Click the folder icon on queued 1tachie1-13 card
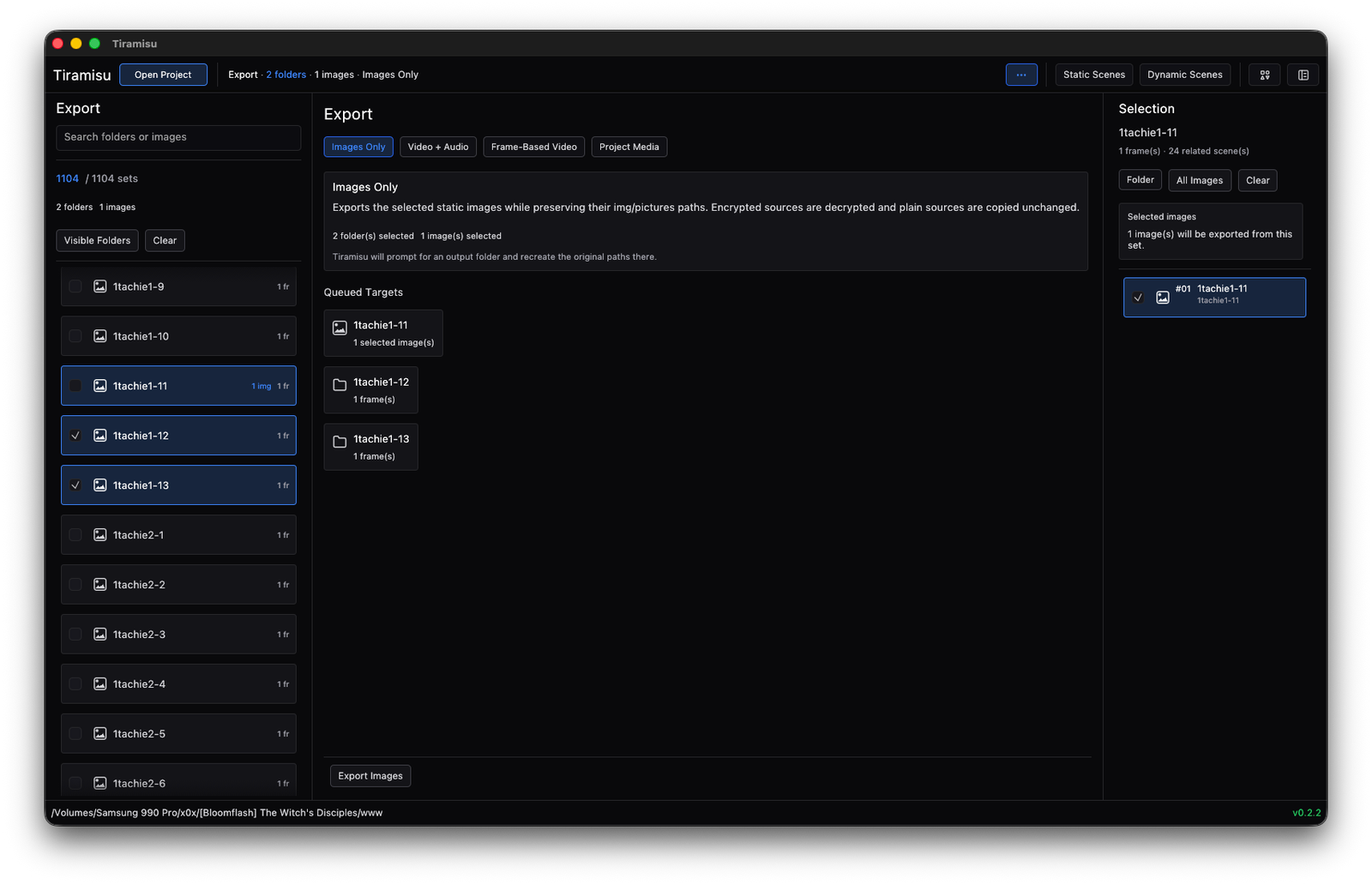The image size is (1372, 885). pyautogui.click(x=340, y=442)
